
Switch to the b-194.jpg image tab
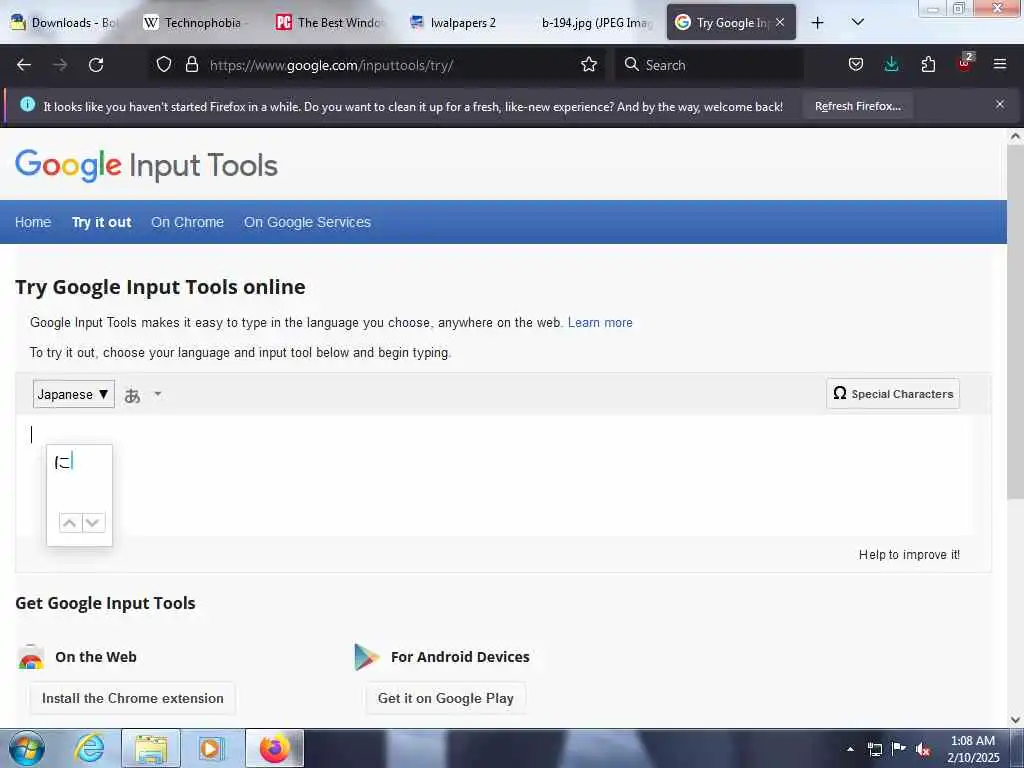[596, 23]
